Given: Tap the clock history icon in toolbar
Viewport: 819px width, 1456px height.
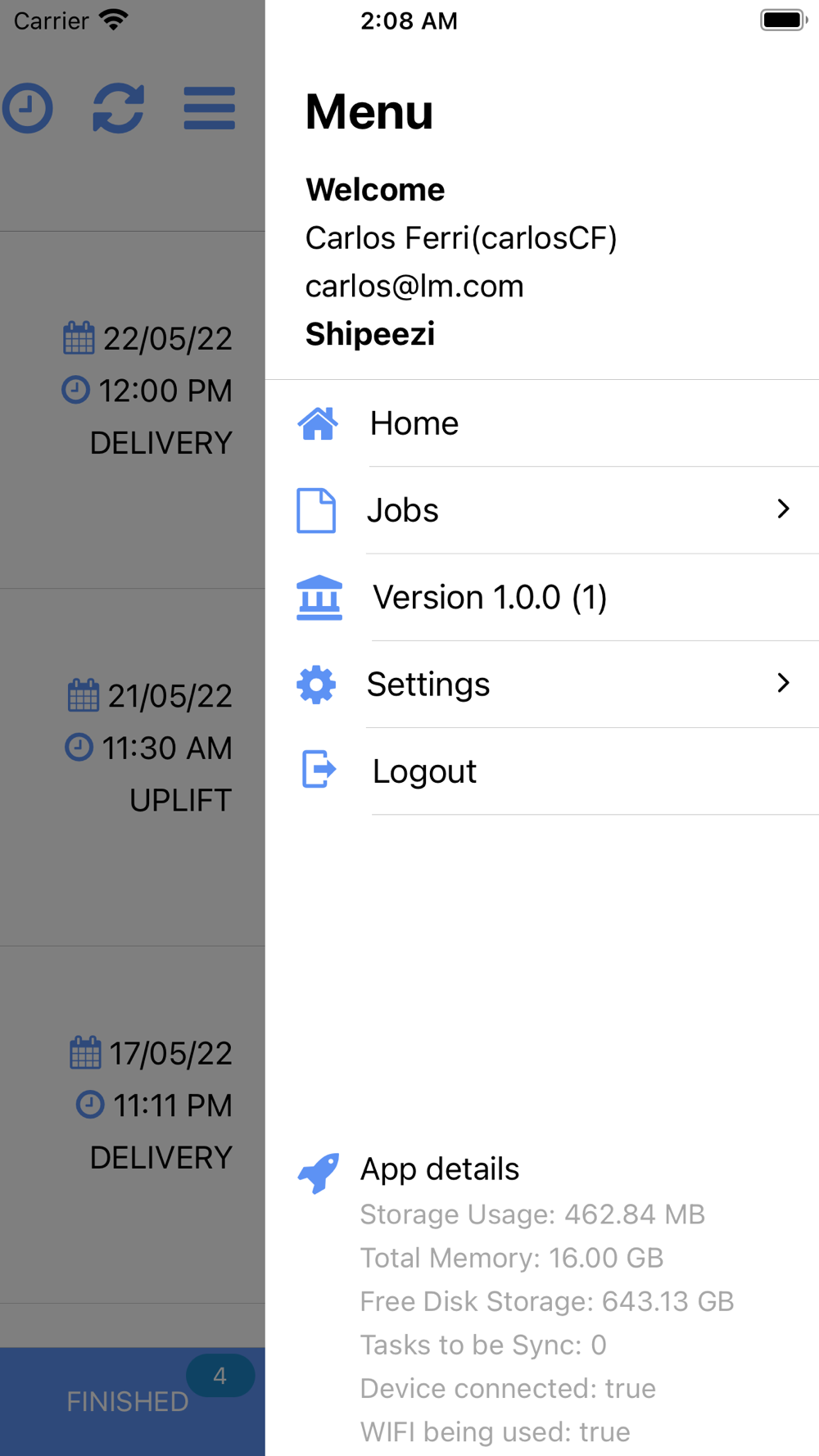Looking at the screenshot, I should tap(28, 108).
